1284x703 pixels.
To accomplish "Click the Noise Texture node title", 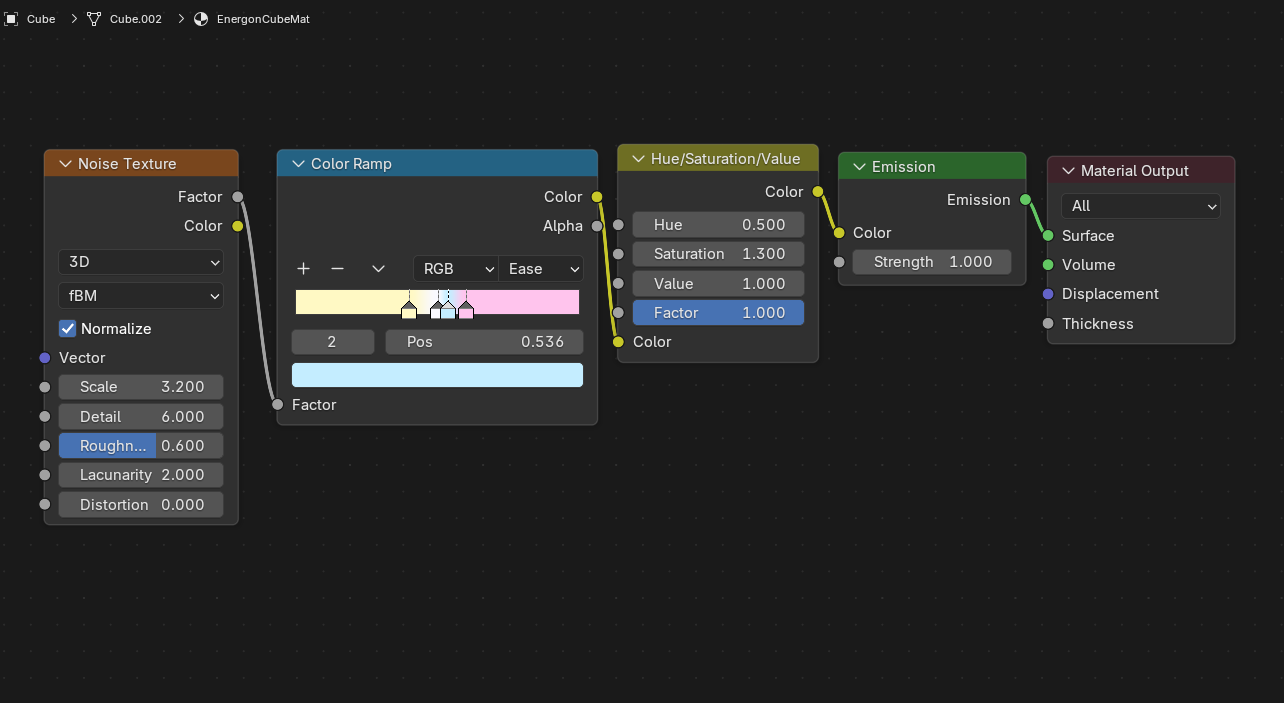I will tap(127, 164).
